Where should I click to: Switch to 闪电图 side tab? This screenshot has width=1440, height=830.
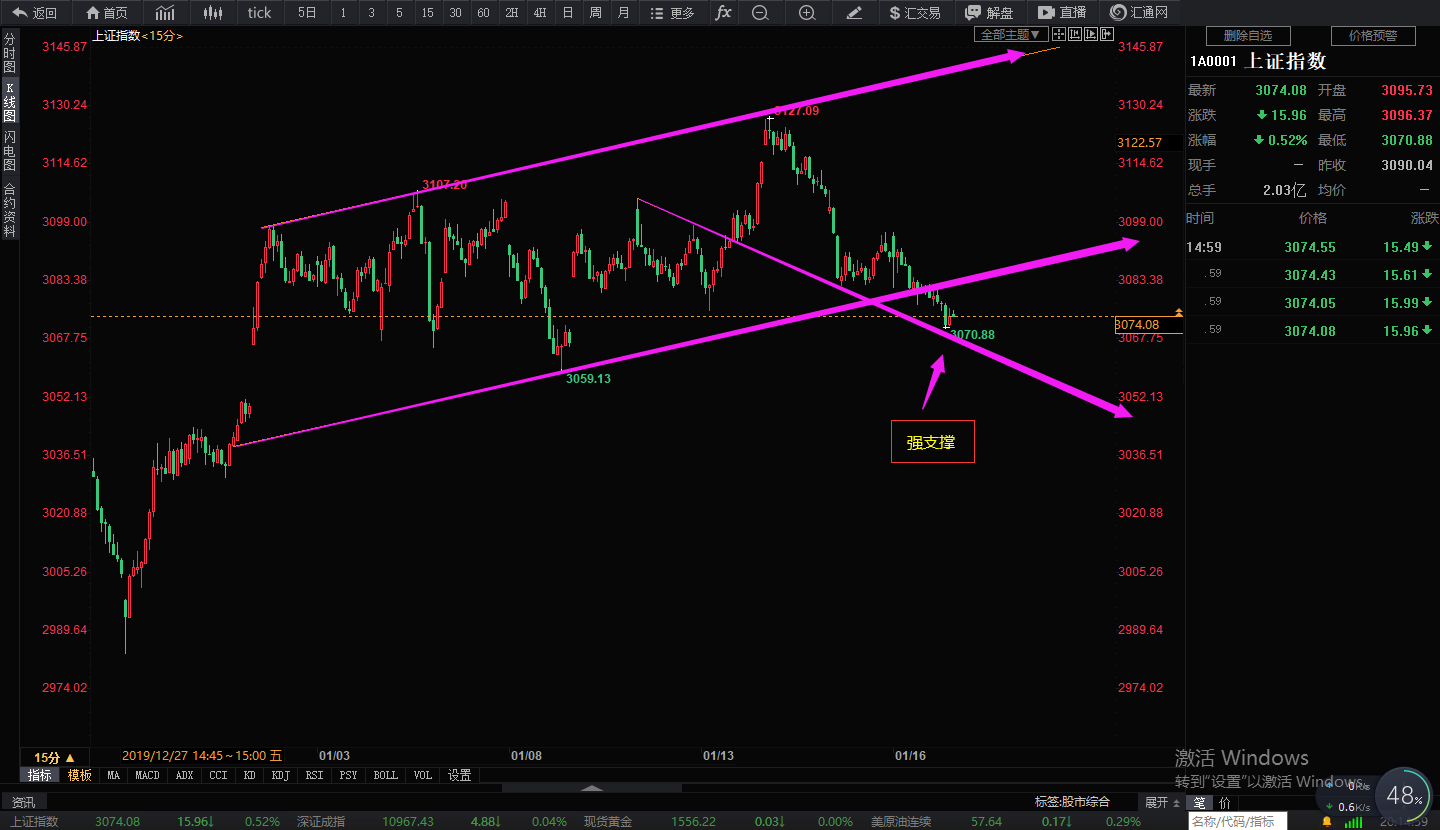pos(10,151)
